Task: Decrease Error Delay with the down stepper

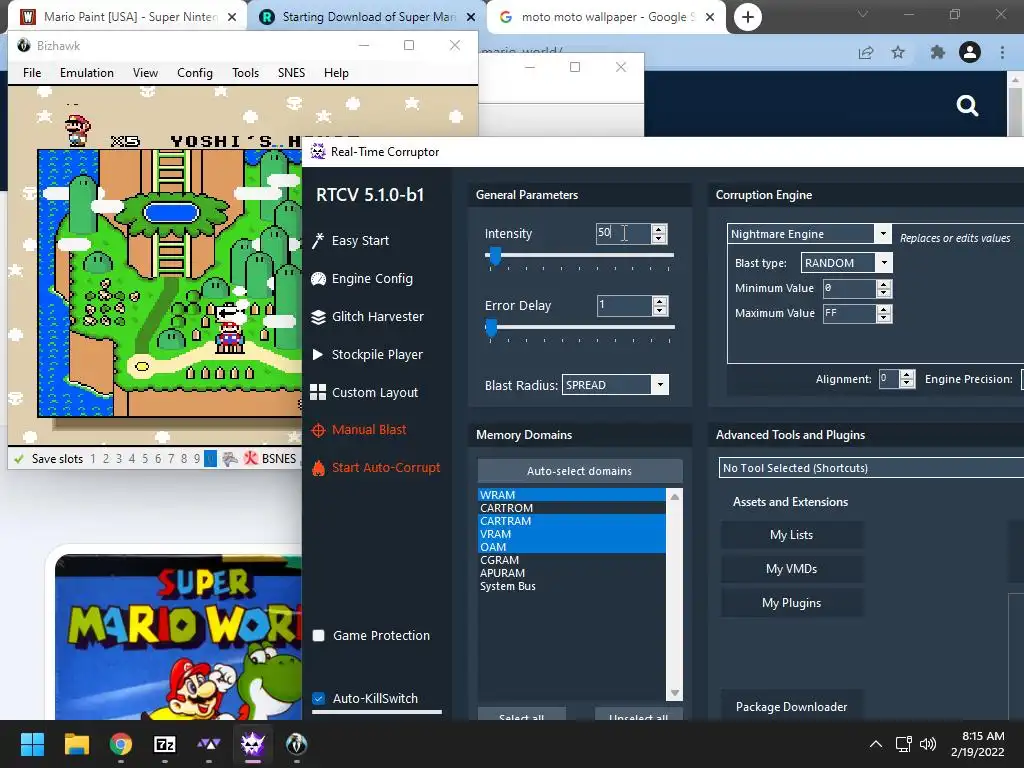Action: (x=660, y=310)
